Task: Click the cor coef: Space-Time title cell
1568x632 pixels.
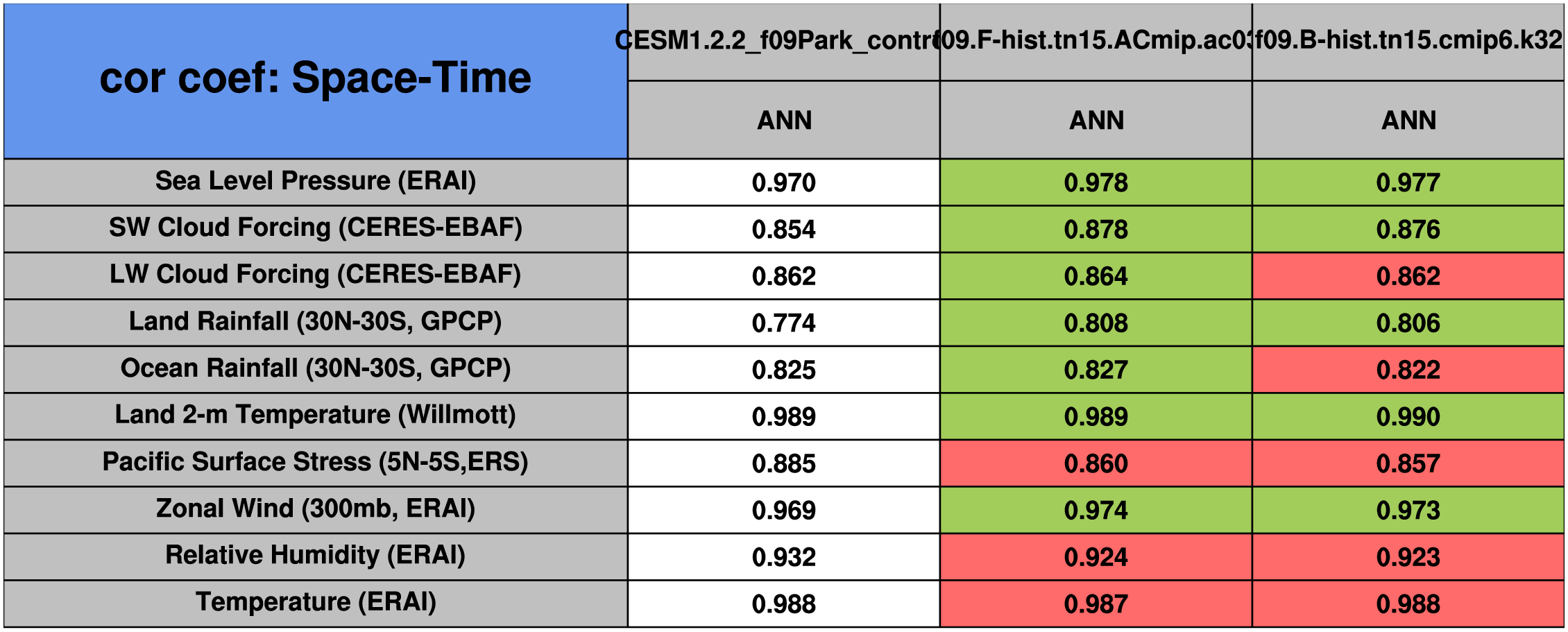Action: click(316, 78)
